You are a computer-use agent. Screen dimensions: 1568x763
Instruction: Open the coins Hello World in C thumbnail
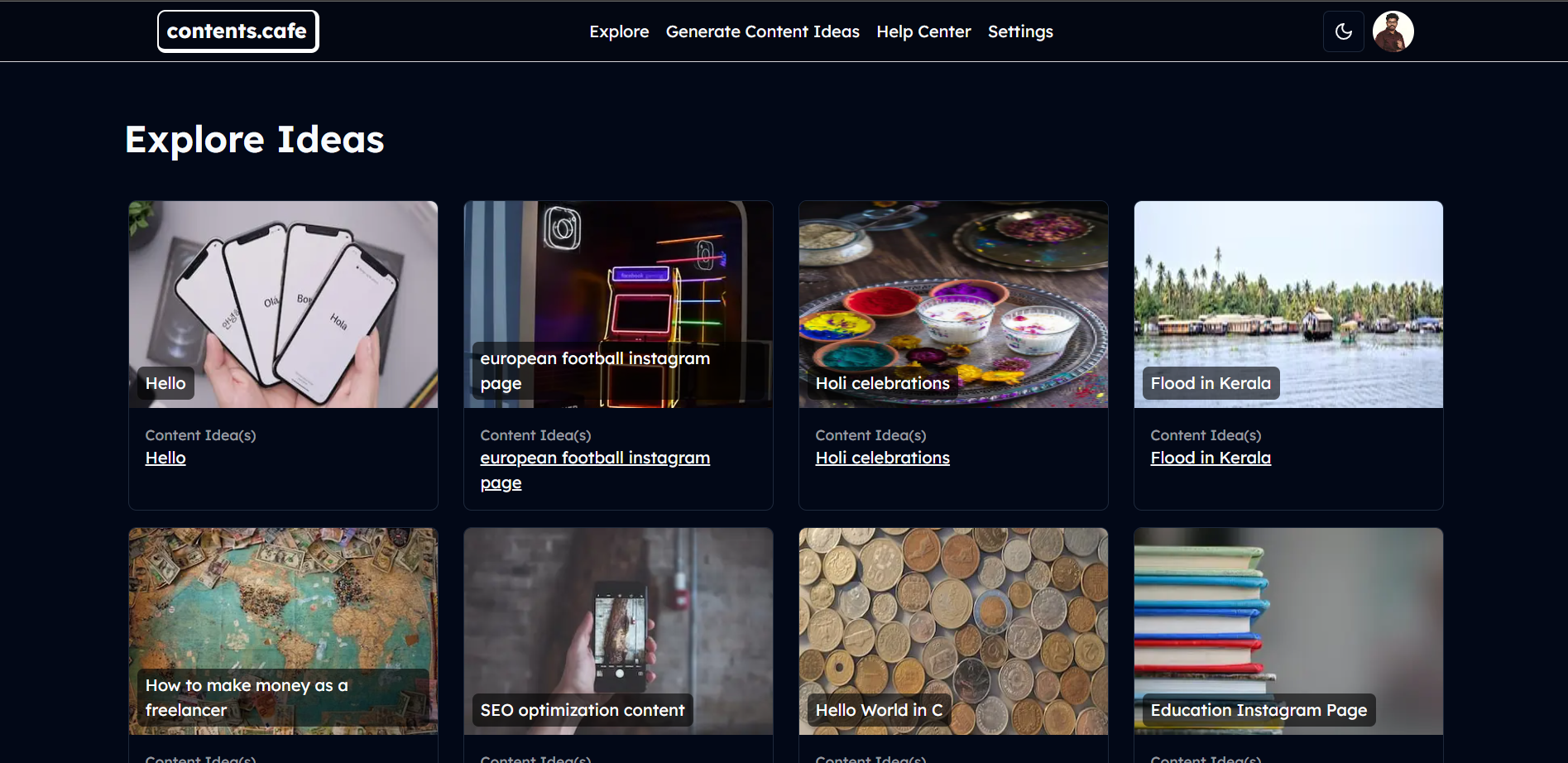click(x=953, y=631)
